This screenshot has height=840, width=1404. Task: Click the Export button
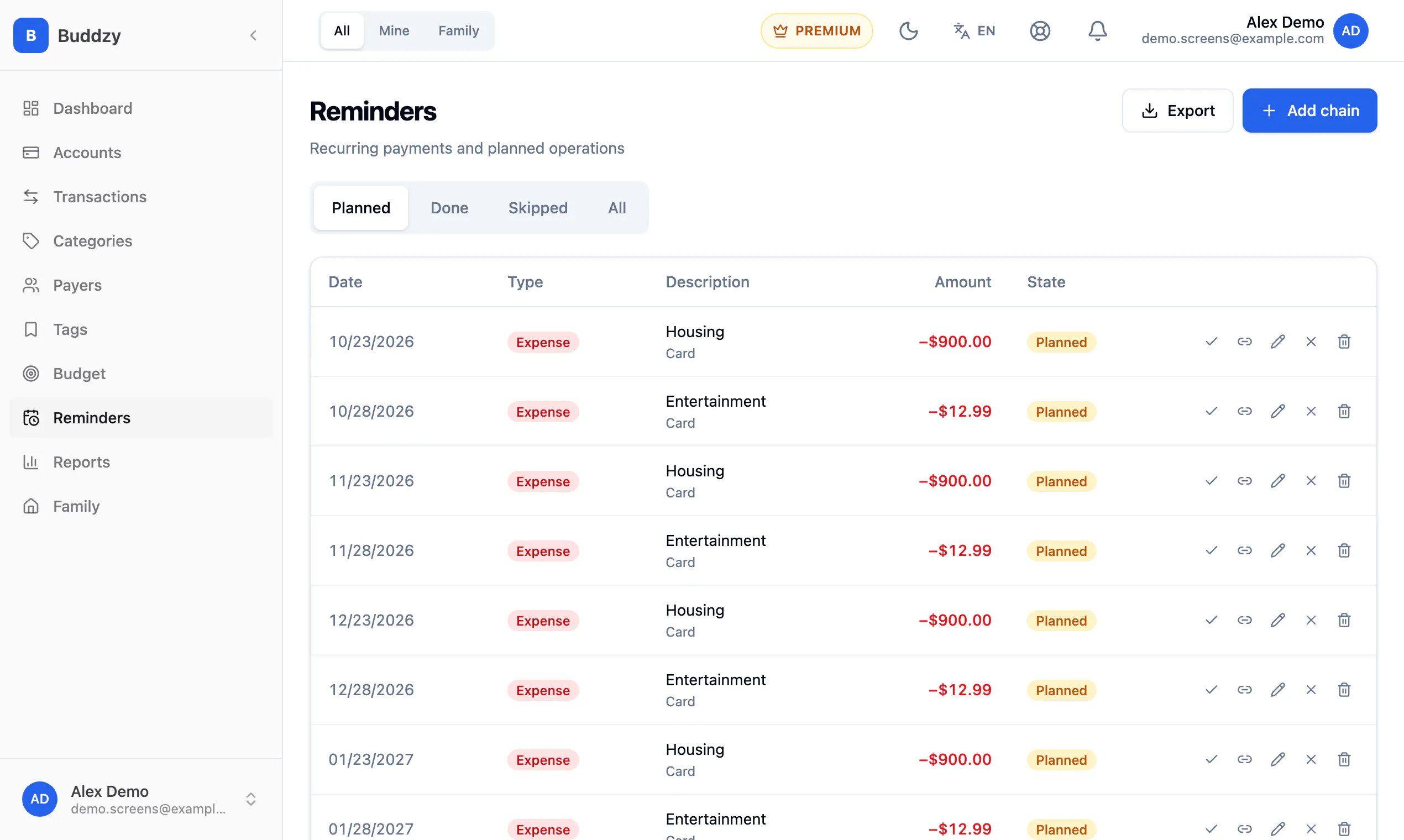[1177, 111]
